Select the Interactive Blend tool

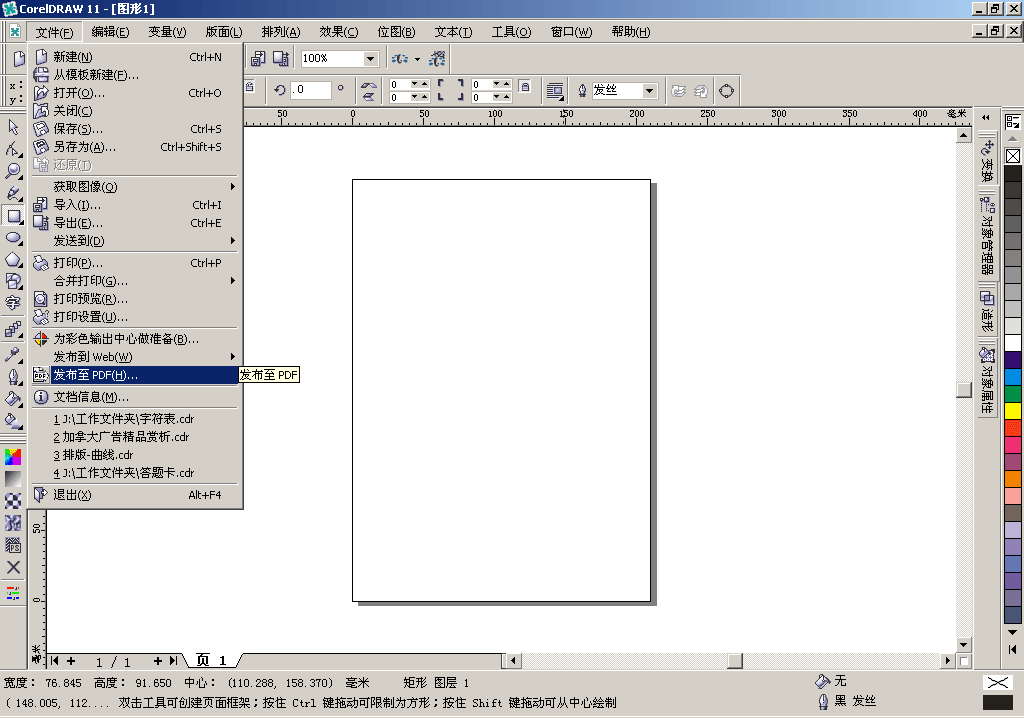tap(13, 329)
